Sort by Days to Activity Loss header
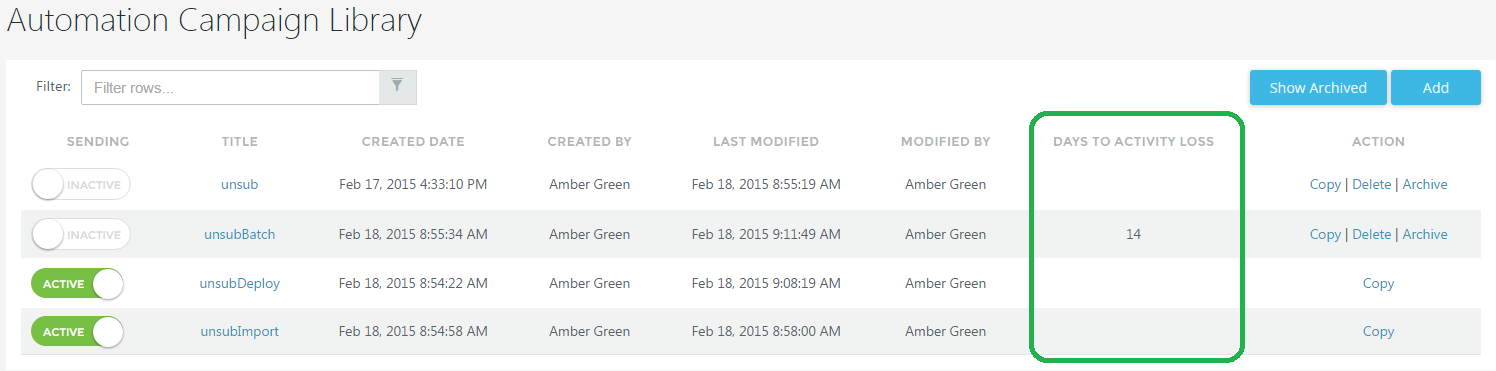Image resolution: width=1496 pixels, height=371 pixels. pos(1133,142)
